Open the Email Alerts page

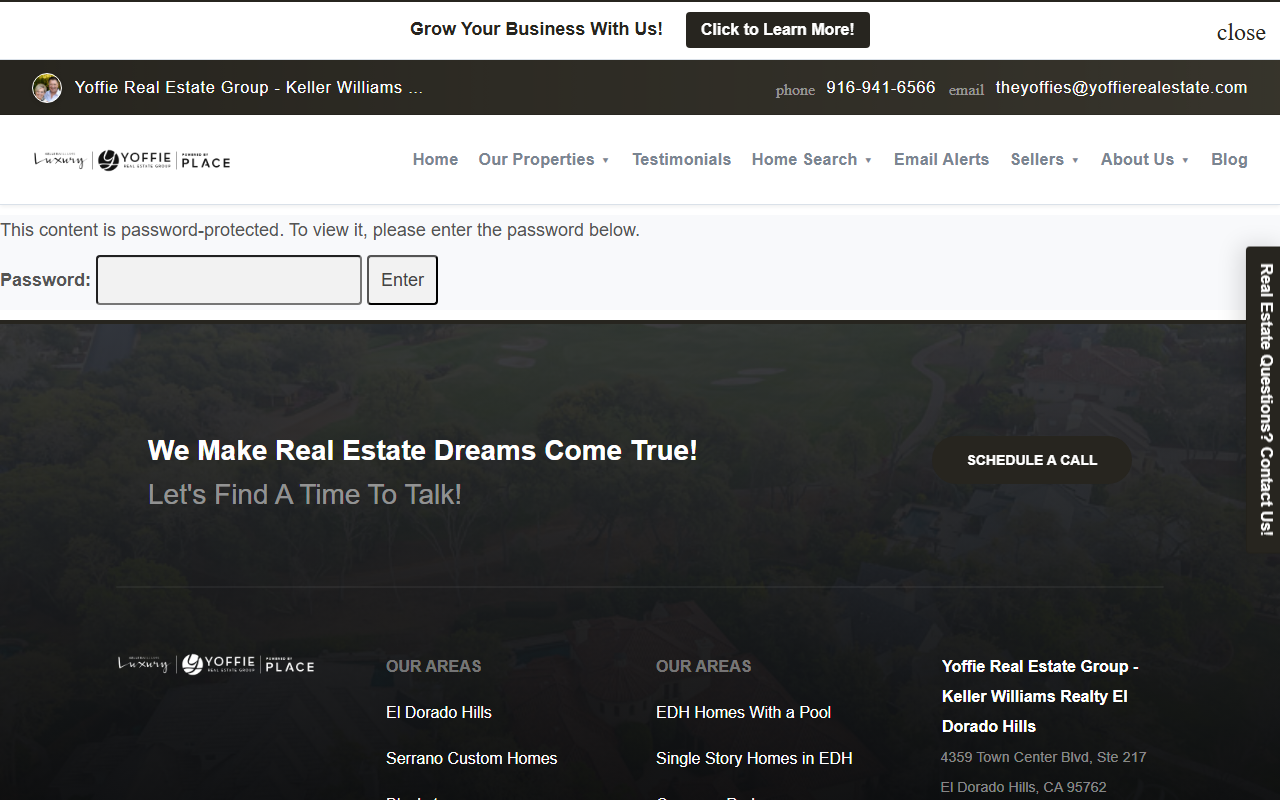(941, 160)
